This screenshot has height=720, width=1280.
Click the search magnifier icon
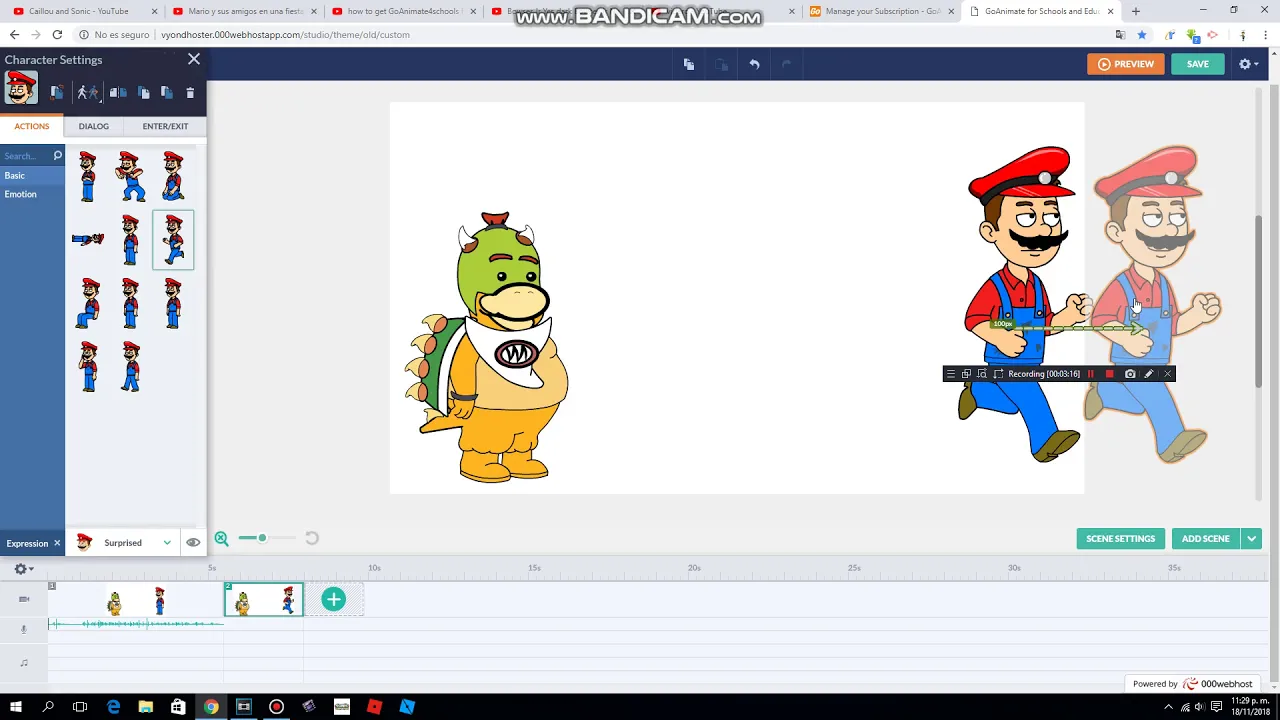click(x=58, y=155)
